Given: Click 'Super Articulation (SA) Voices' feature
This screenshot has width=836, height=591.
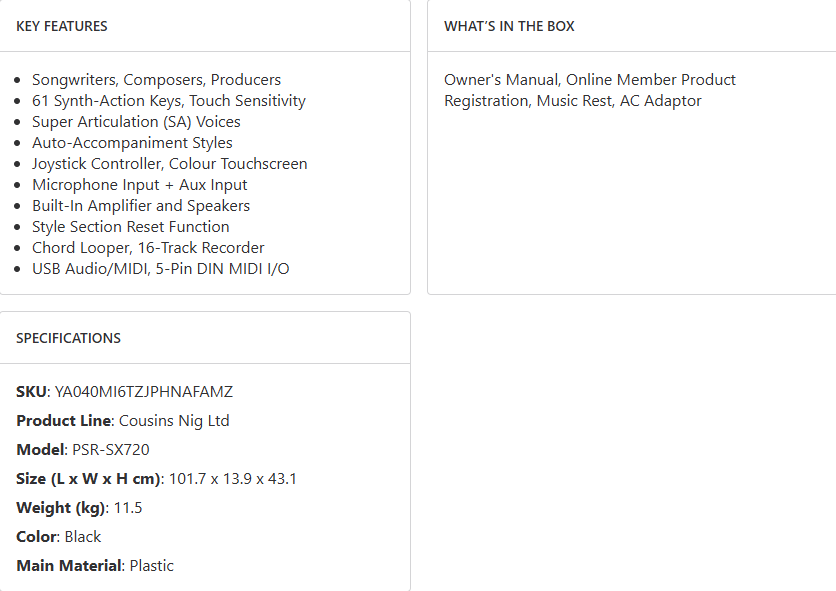Looking at the screenshot, I should pos(136,122).
